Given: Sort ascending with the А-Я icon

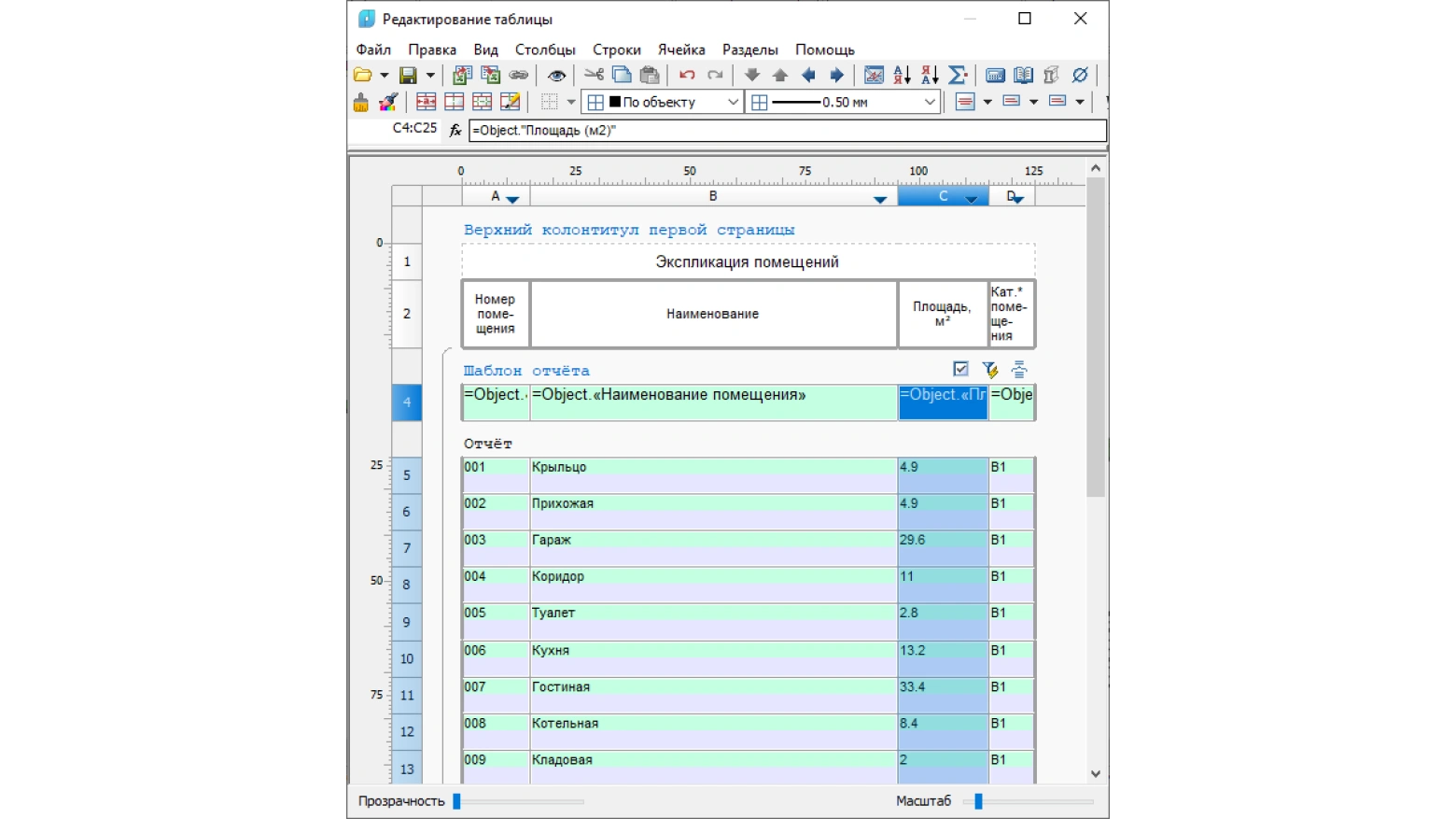Looking at the screenshot, I should point(902,76).
